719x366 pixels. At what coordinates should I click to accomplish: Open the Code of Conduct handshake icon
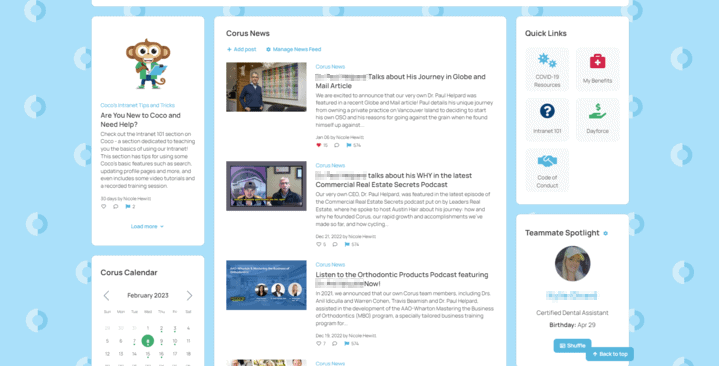pyautogui.click(x=547, y=161)
